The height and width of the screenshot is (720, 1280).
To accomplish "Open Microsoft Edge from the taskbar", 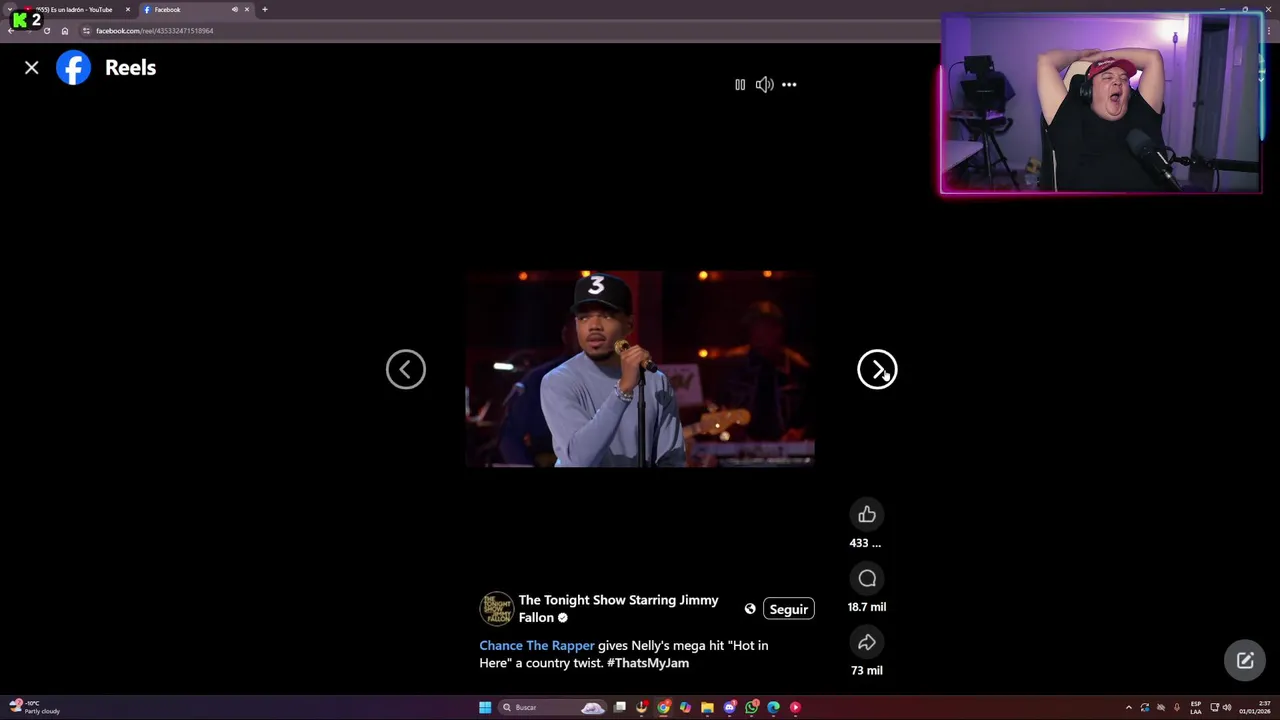I will [773, 708].
